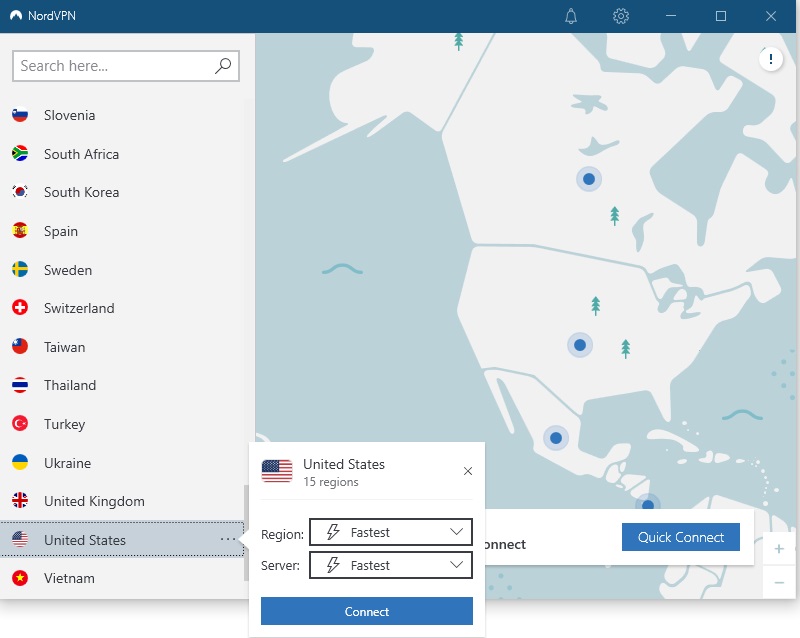Click the Connect button in popup
800x638 pixels.
[x=367, y=611]
